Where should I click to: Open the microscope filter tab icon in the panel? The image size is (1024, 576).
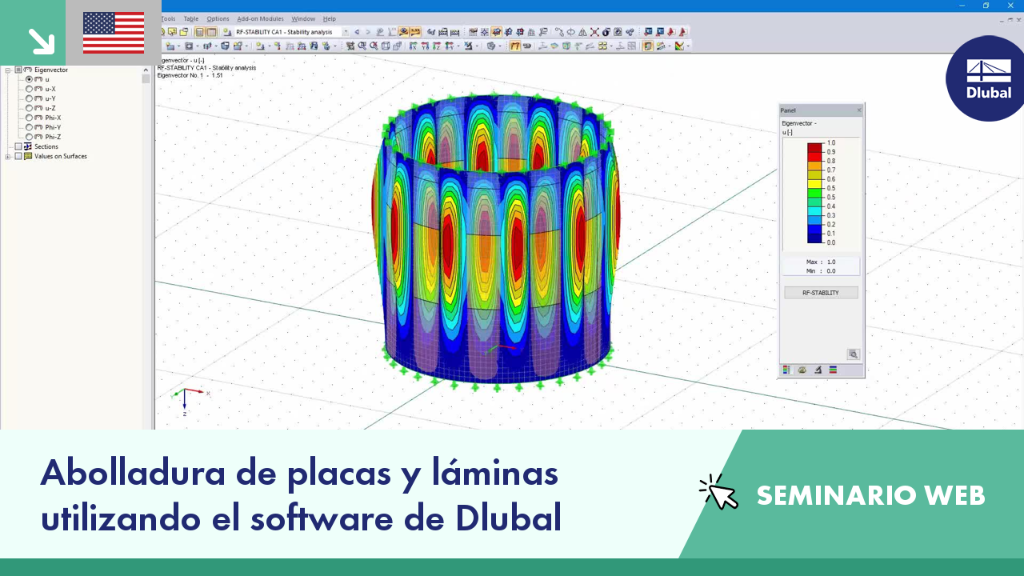tap(818, 370)
